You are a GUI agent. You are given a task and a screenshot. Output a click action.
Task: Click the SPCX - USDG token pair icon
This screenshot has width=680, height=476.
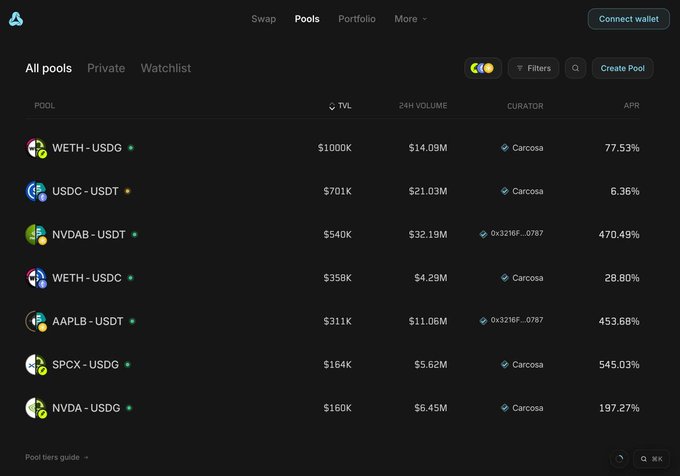click(36, 365)
